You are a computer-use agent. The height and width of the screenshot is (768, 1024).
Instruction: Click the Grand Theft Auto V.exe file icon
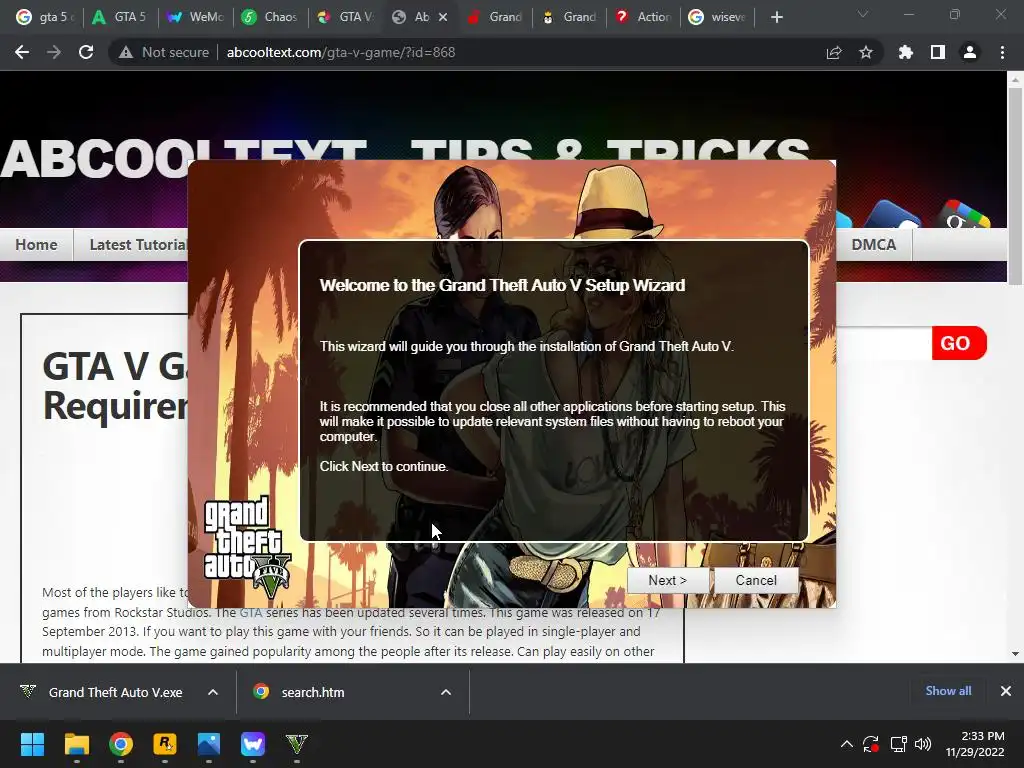click(x=28, y=691)
